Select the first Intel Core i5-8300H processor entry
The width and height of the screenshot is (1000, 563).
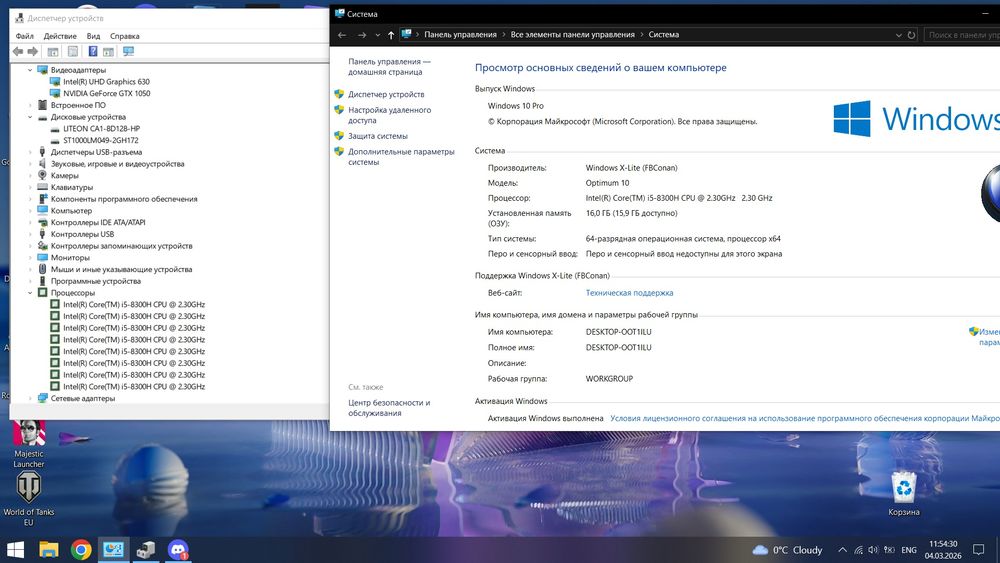pos(133,305)
